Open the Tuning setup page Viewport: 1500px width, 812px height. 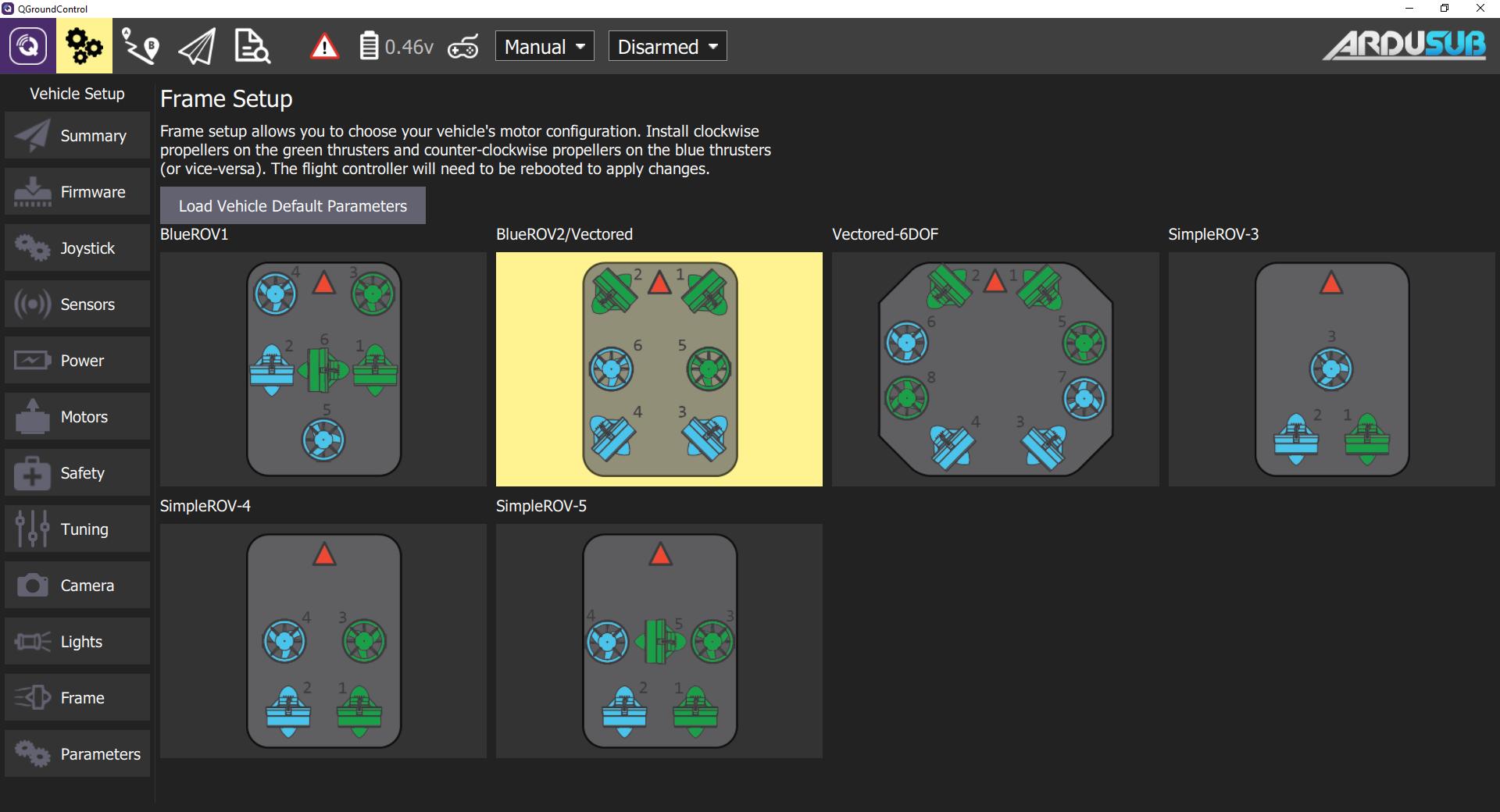coord(77,529)
